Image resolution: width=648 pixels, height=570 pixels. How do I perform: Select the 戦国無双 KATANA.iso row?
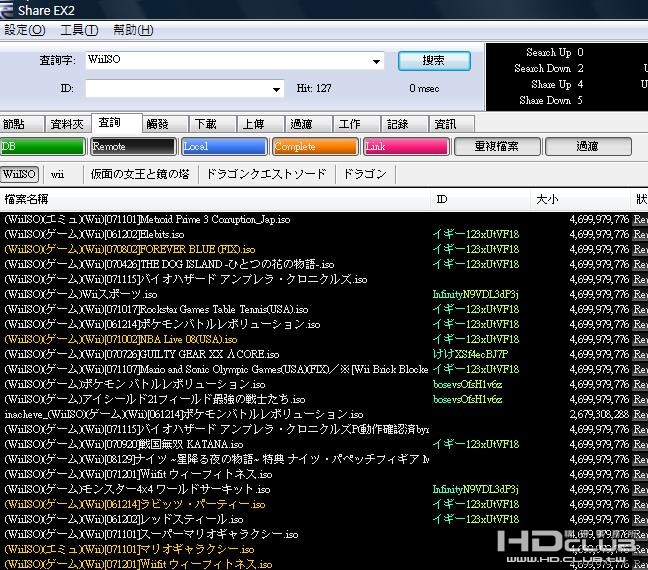click(324, 444)
